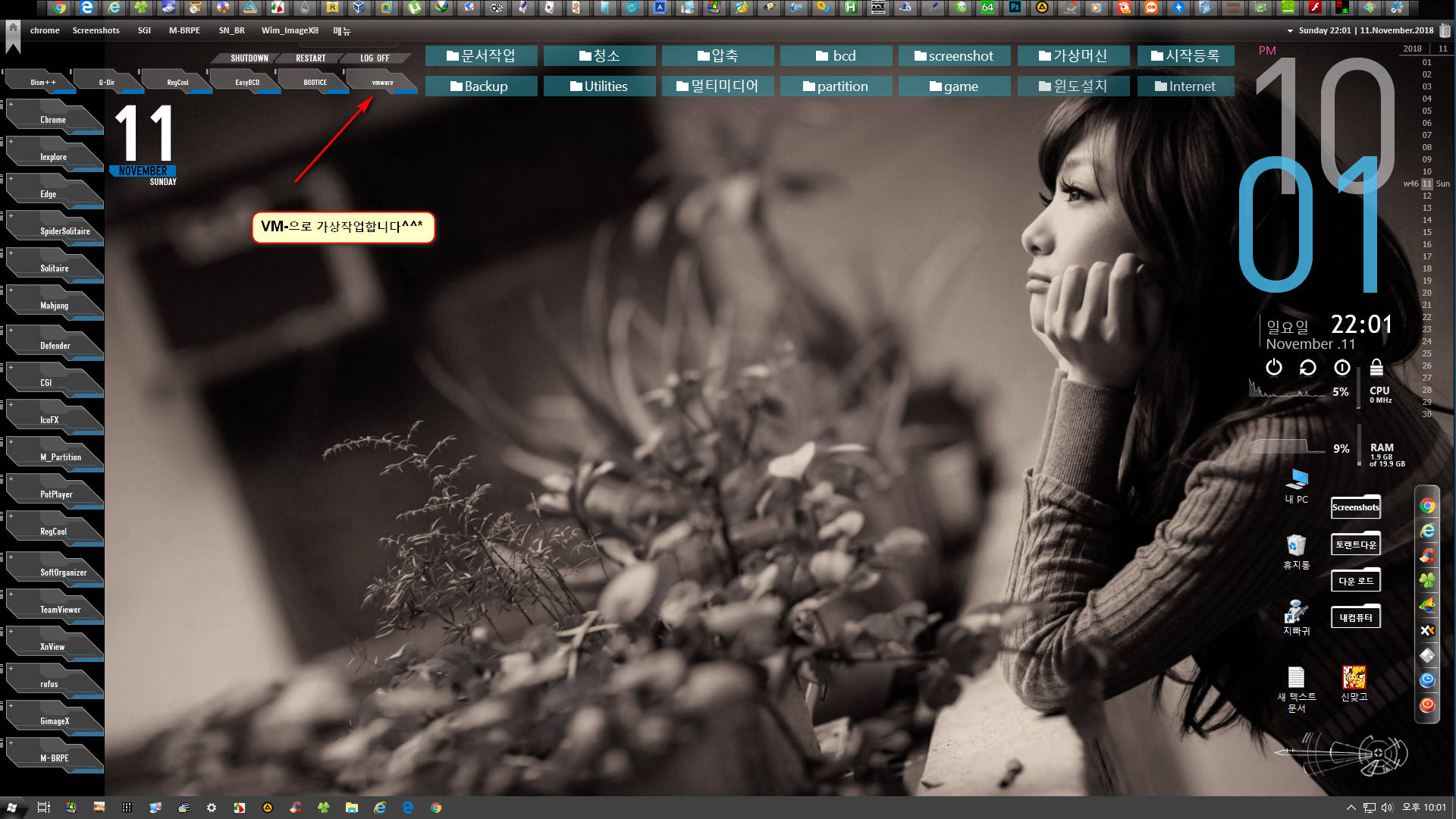
Task: Open Photoshop icon in the top dock
Action: (x=1015, y=8)
